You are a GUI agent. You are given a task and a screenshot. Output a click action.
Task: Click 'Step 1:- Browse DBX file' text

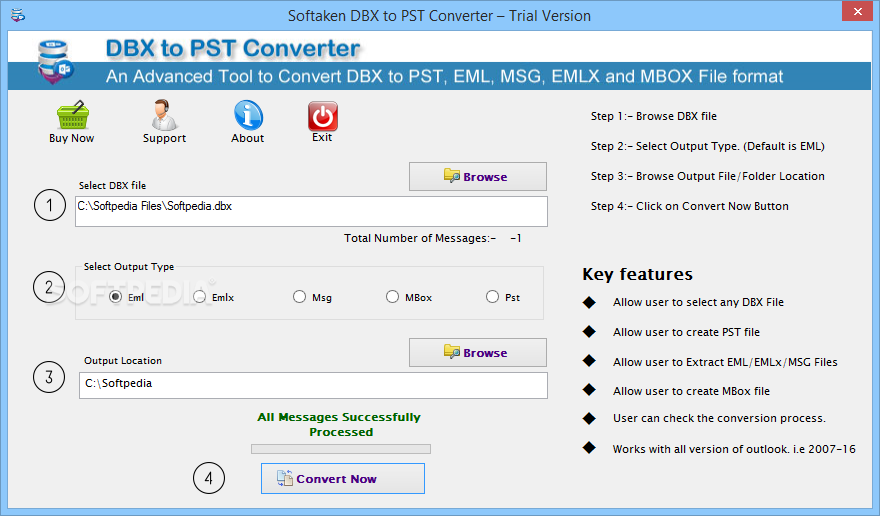(x=654, y=116)
